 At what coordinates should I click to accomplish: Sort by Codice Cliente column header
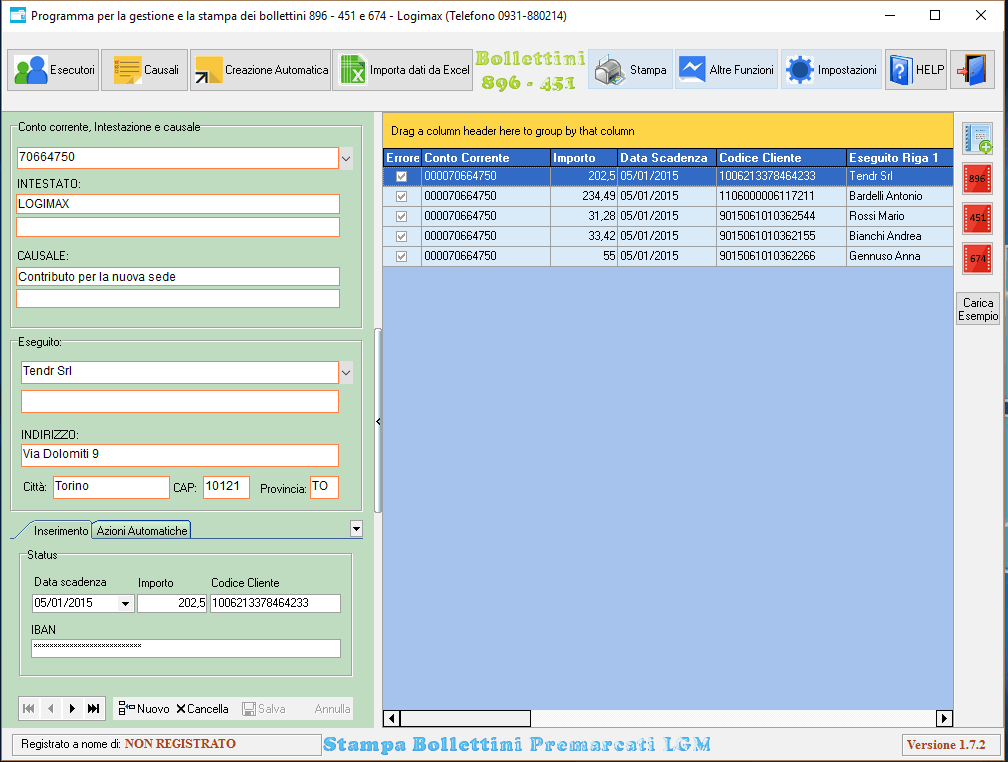coord(781,158)
